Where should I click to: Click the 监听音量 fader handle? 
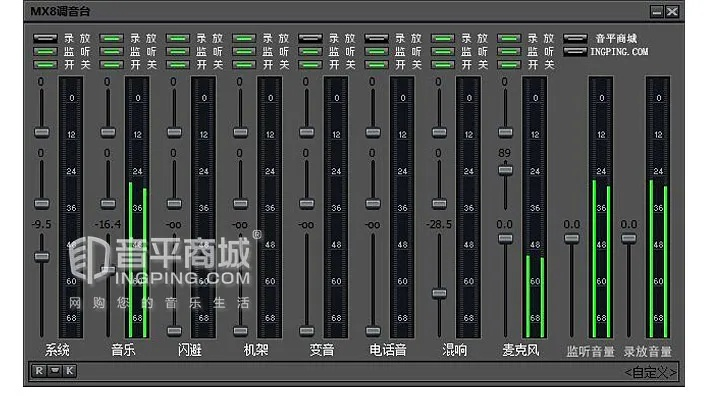tap(571, 238)
